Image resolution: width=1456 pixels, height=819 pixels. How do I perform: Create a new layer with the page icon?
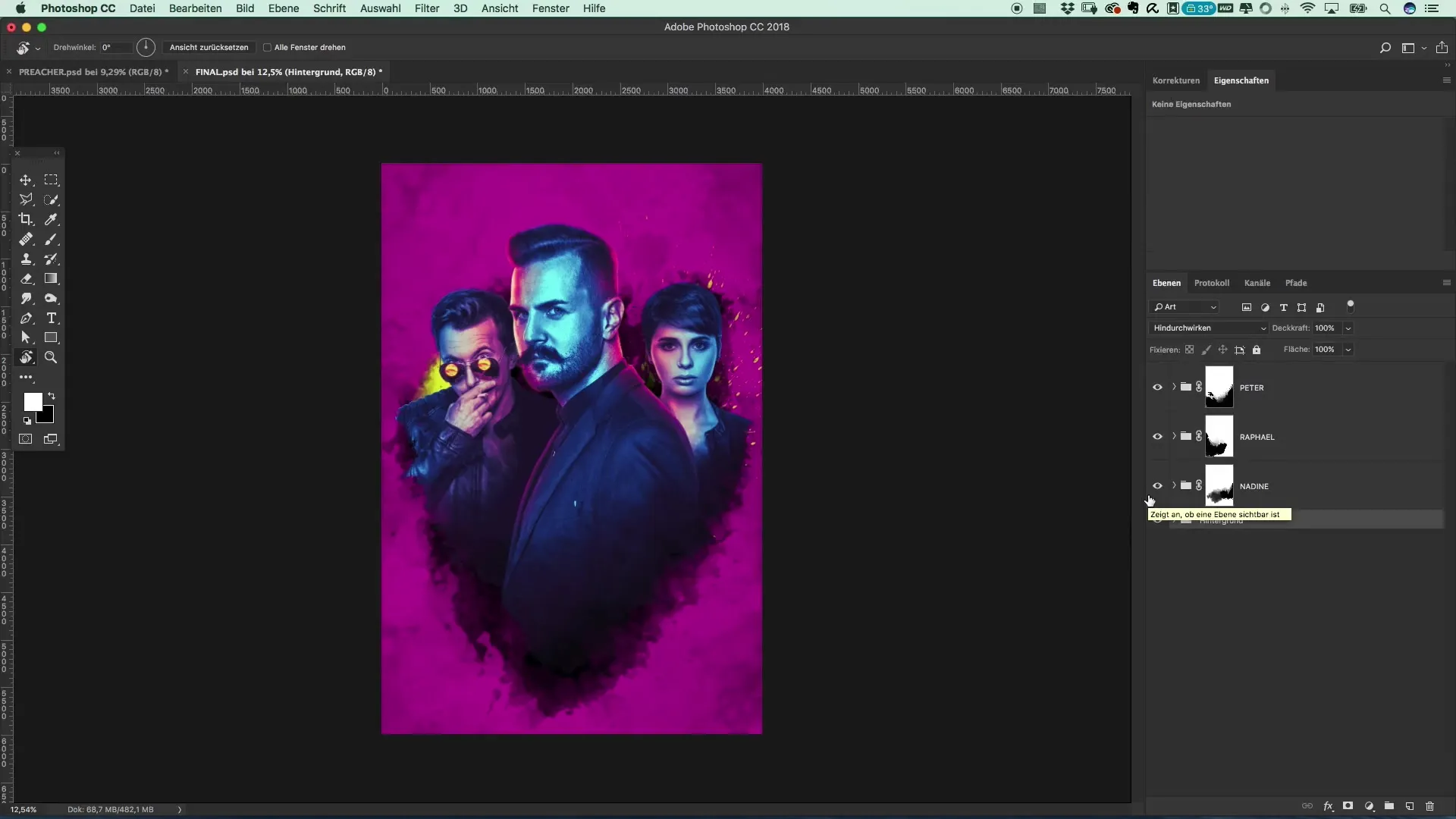click(x=1410, y=806)
